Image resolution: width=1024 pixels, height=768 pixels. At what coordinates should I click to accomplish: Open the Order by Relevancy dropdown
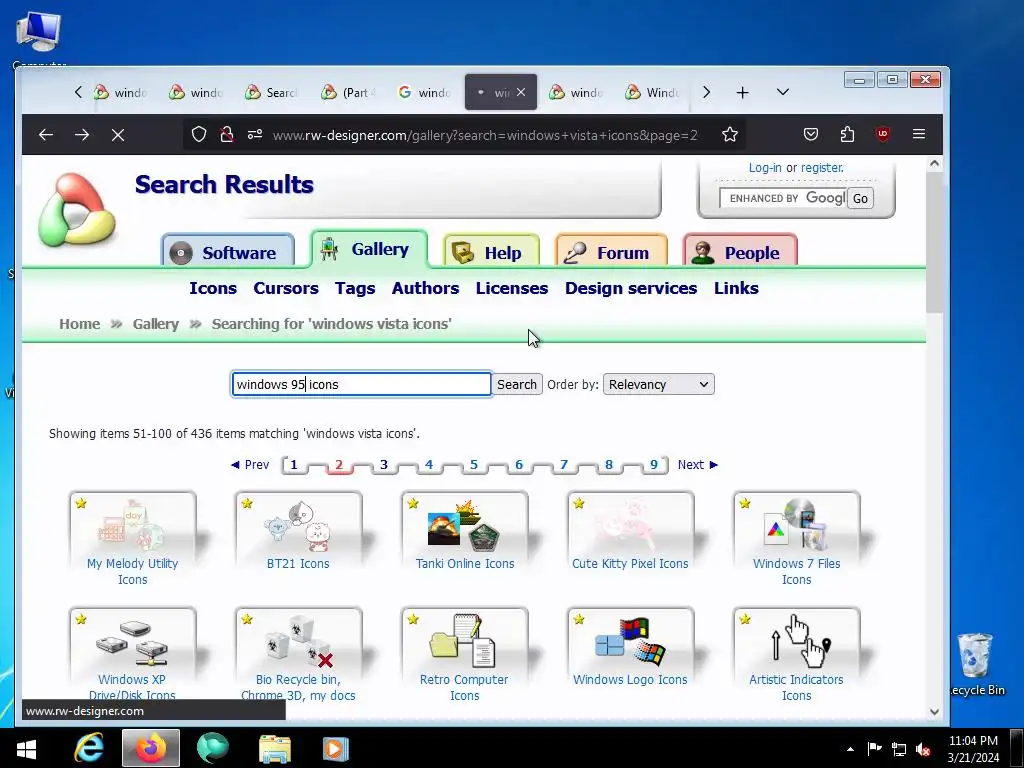coord(658,384)
